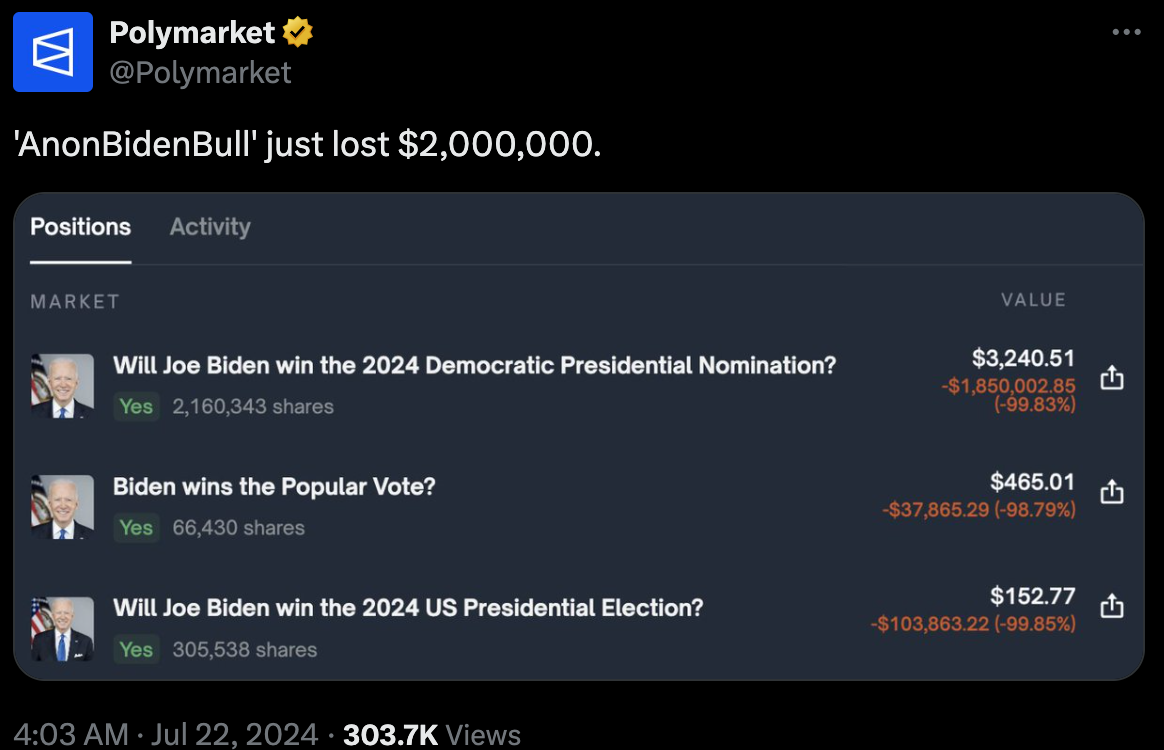This screenshot has width=1164, height=750.
Task: Click Biden thumbnail for the Nomination market
Action: [62, 385]
